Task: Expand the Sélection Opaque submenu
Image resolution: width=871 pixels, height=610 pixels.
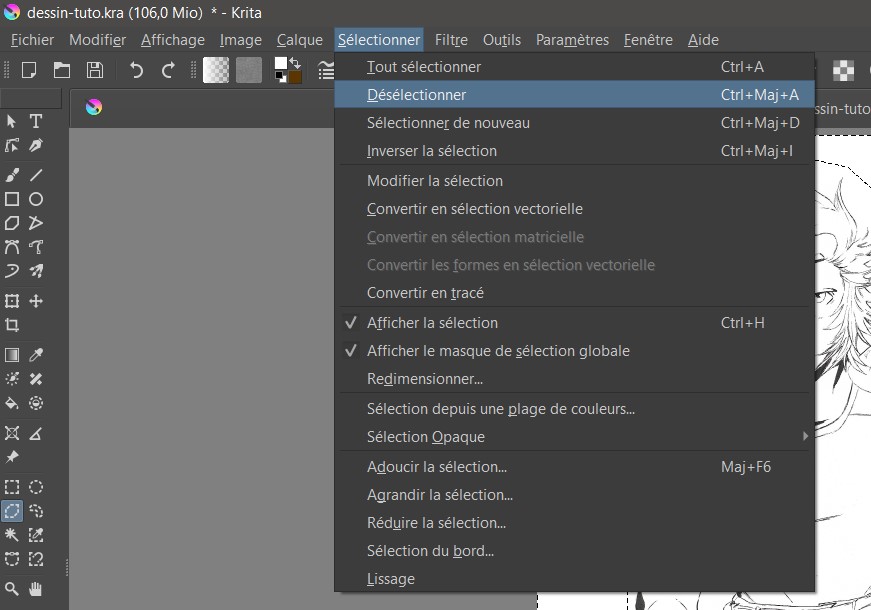Action: pos(573,437)
